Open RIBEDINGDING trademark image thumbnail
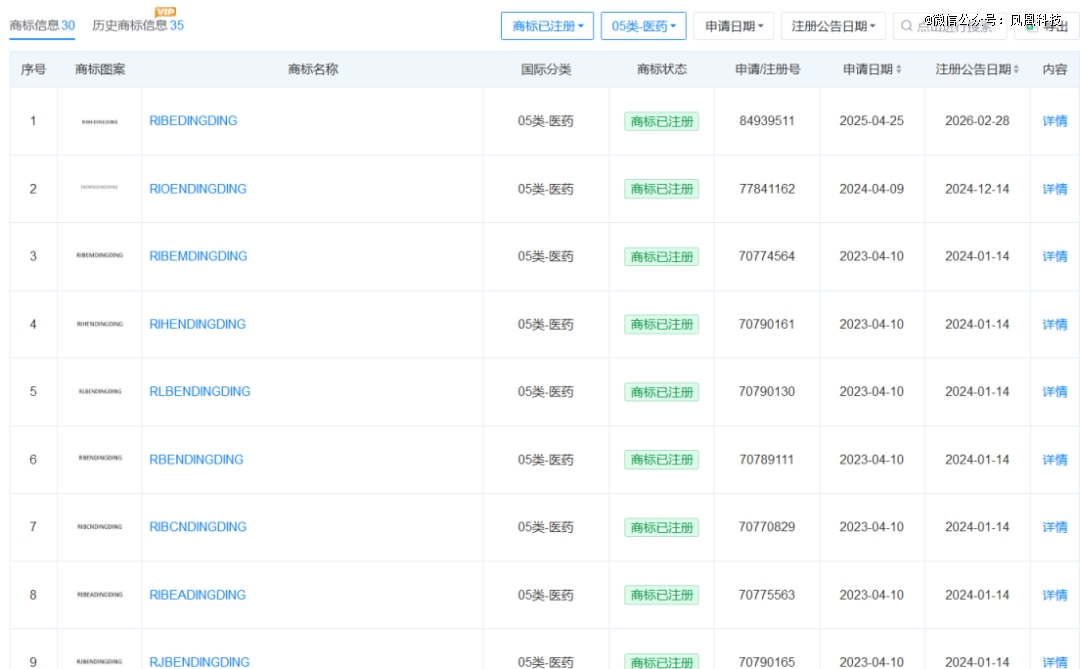The image size is (1080, 669). click(100, 121)
